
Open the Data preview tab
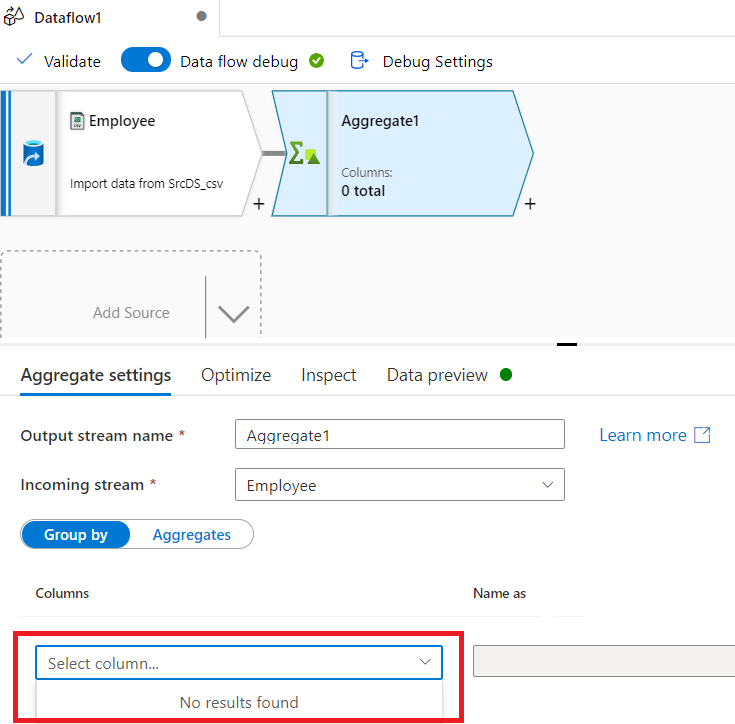click(x=437, y=375)
